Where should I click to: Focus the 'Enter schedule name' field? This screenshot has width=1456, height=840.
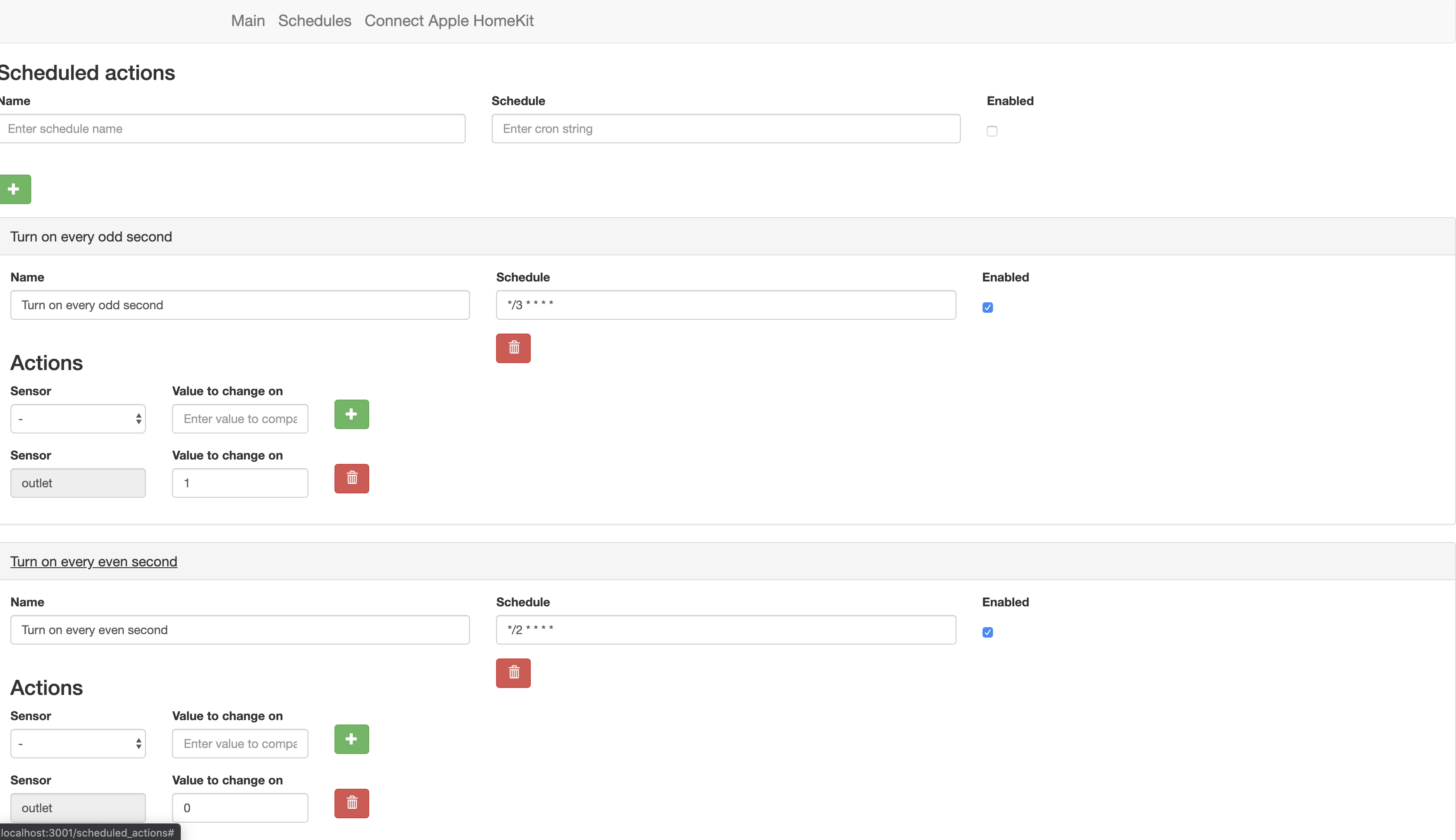click(x=232, y=129)
